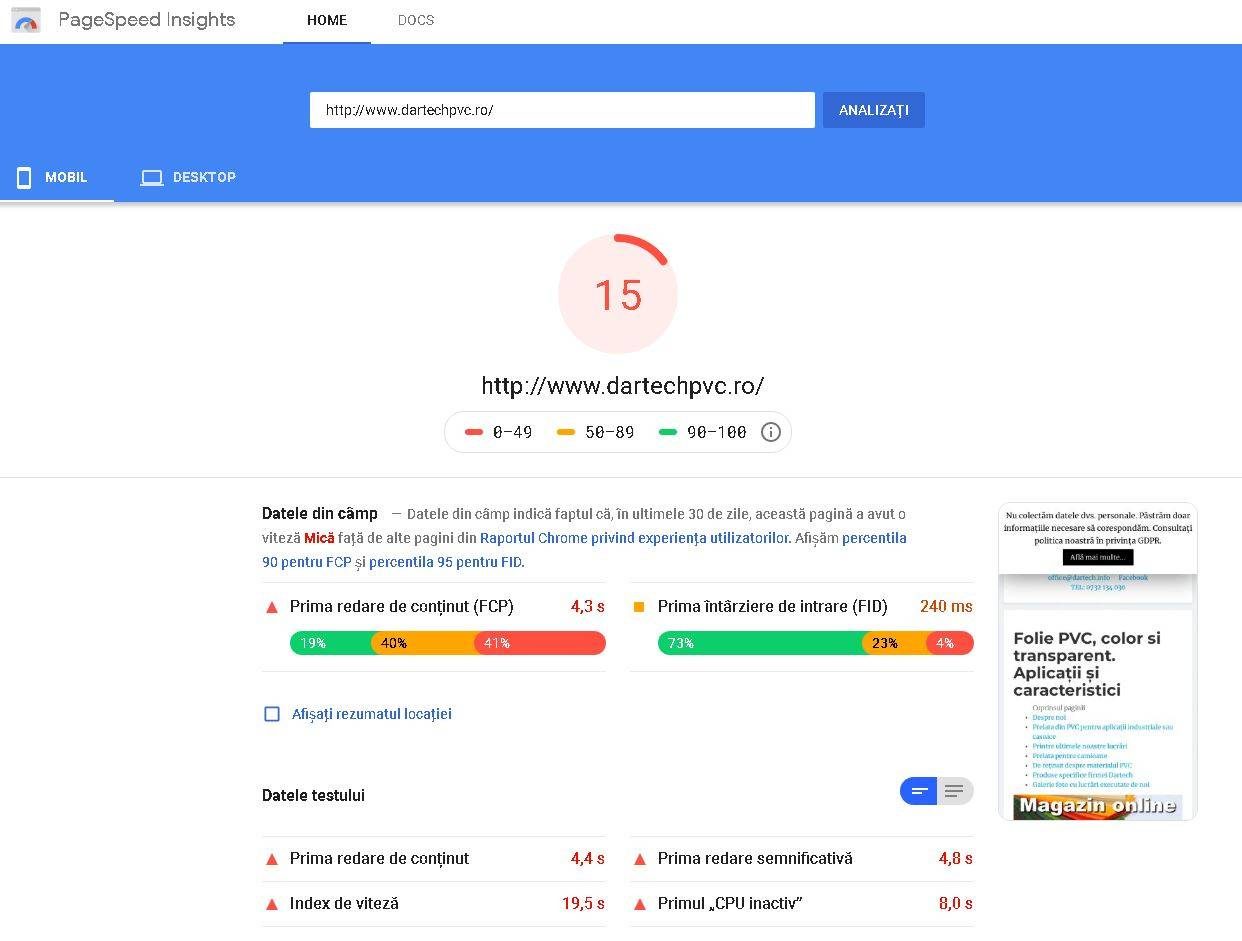The image size is (1242, 941).
Task: Click the Mică speed rating word
Action: [319, 538]
